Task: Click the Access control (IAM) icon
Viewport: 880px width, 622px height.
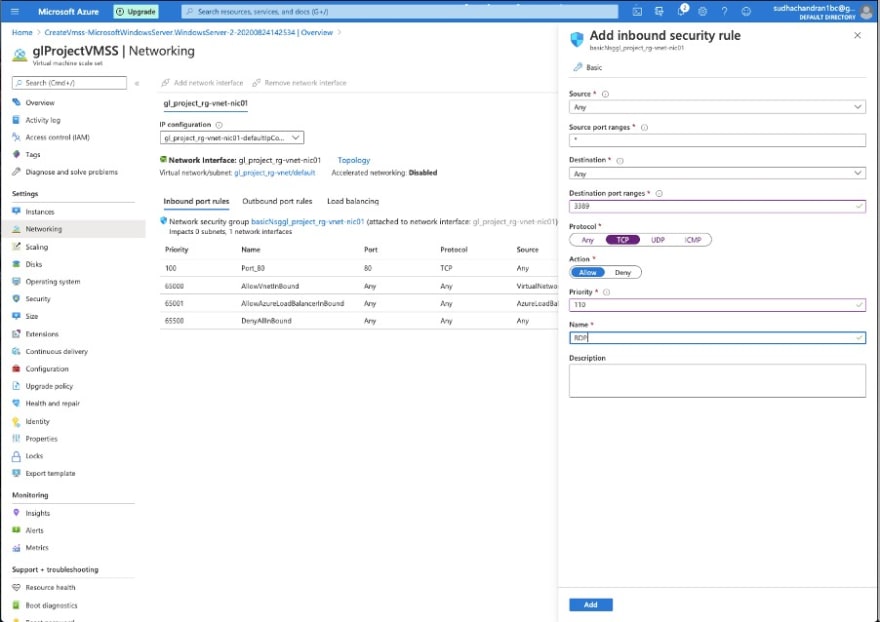Action: [x=16, y=137]
